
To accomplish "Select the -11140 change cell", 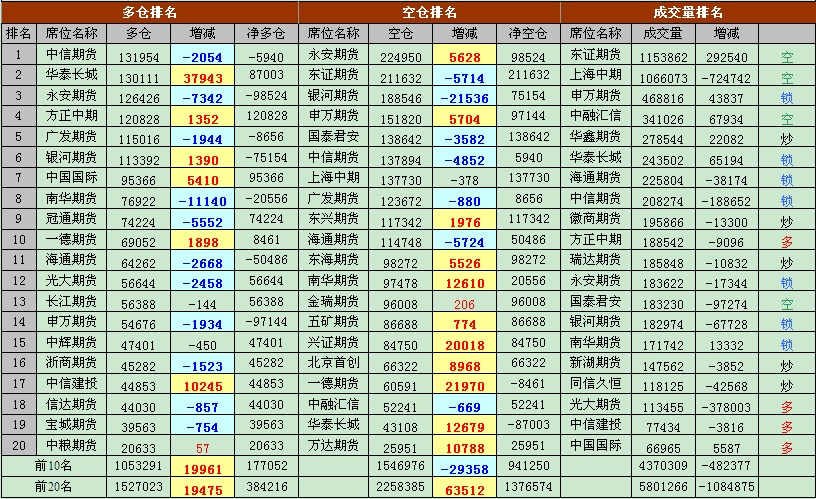I will pos(202,198).
